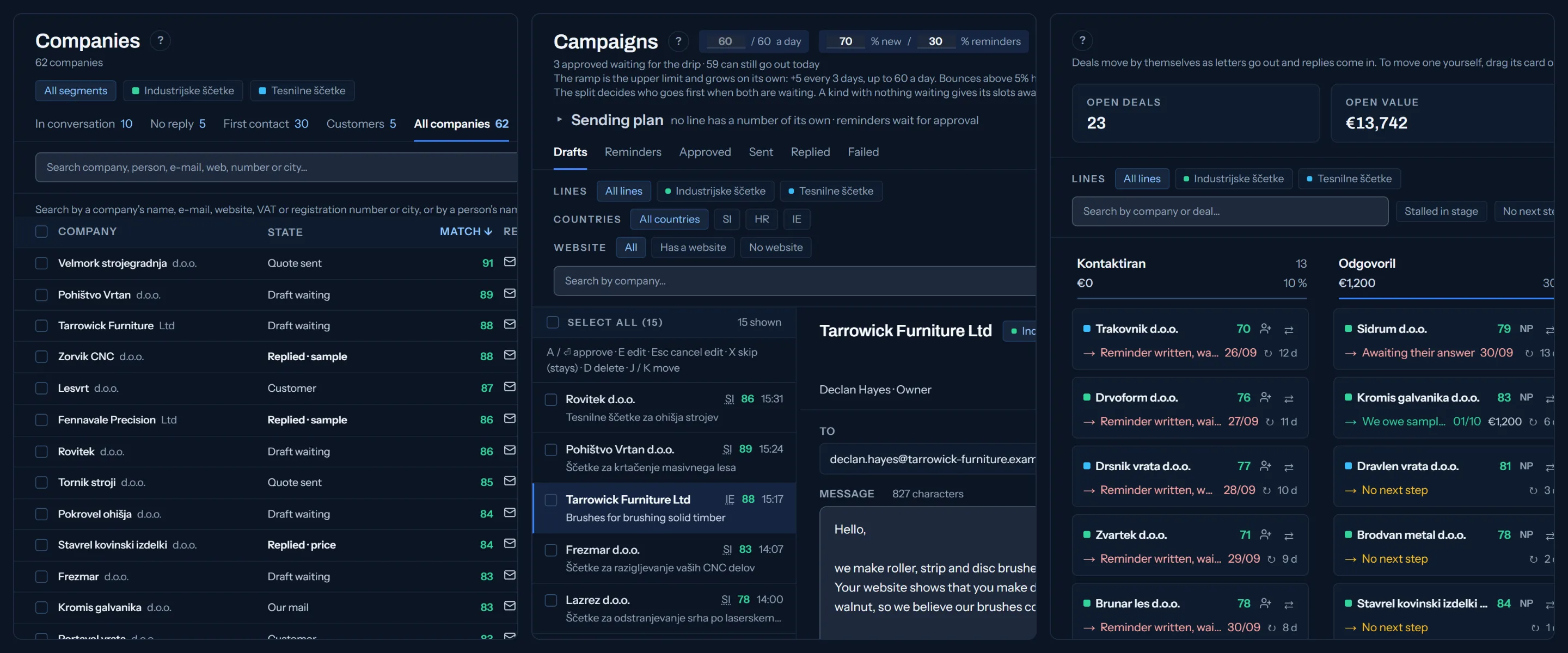Click the mail icon in Velmork strojegradnja row
Viewport: 1568px width, 653px height.
(510, 262)
